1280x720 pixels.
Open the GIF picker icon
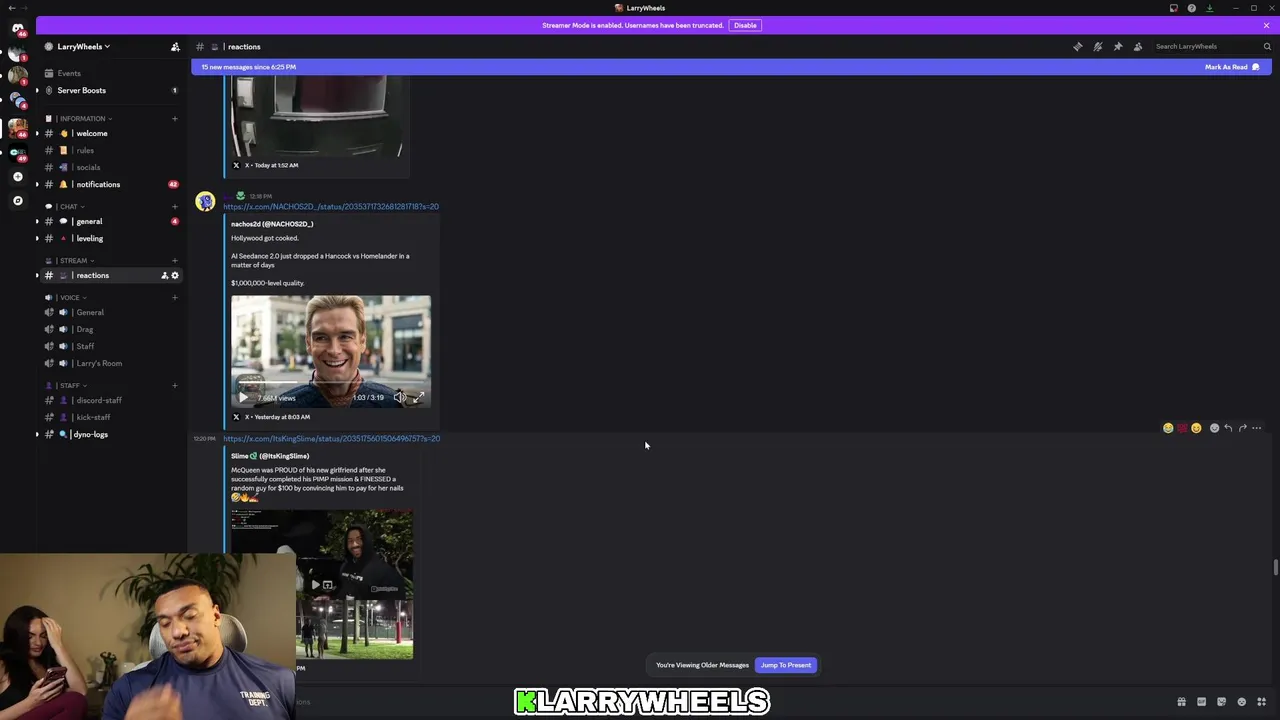[x=1201, y=702]
